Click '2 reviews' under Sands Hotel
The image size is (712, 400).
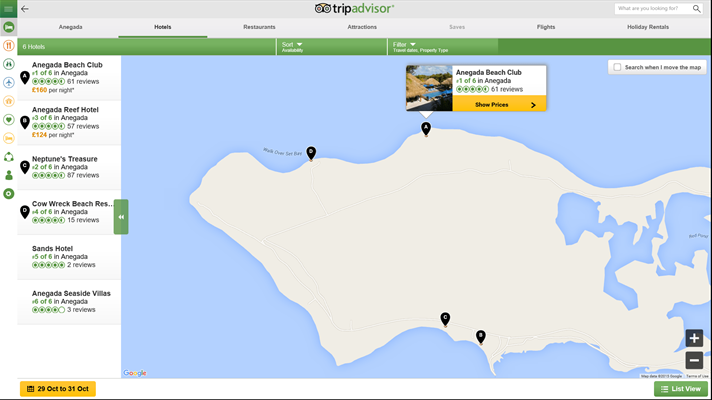(81, 265)
